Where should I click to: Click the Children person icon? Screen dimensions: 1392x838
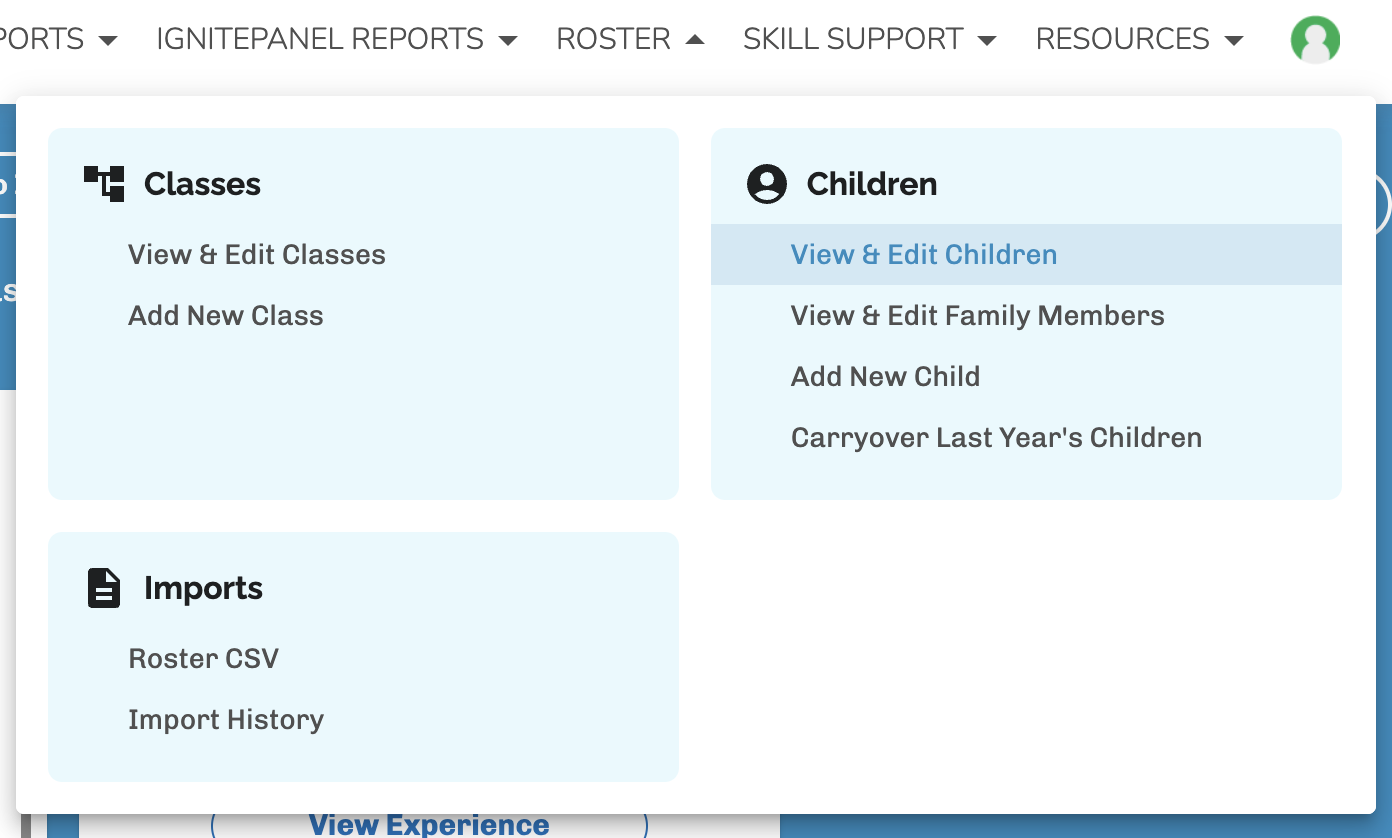(x=767, y=184)
